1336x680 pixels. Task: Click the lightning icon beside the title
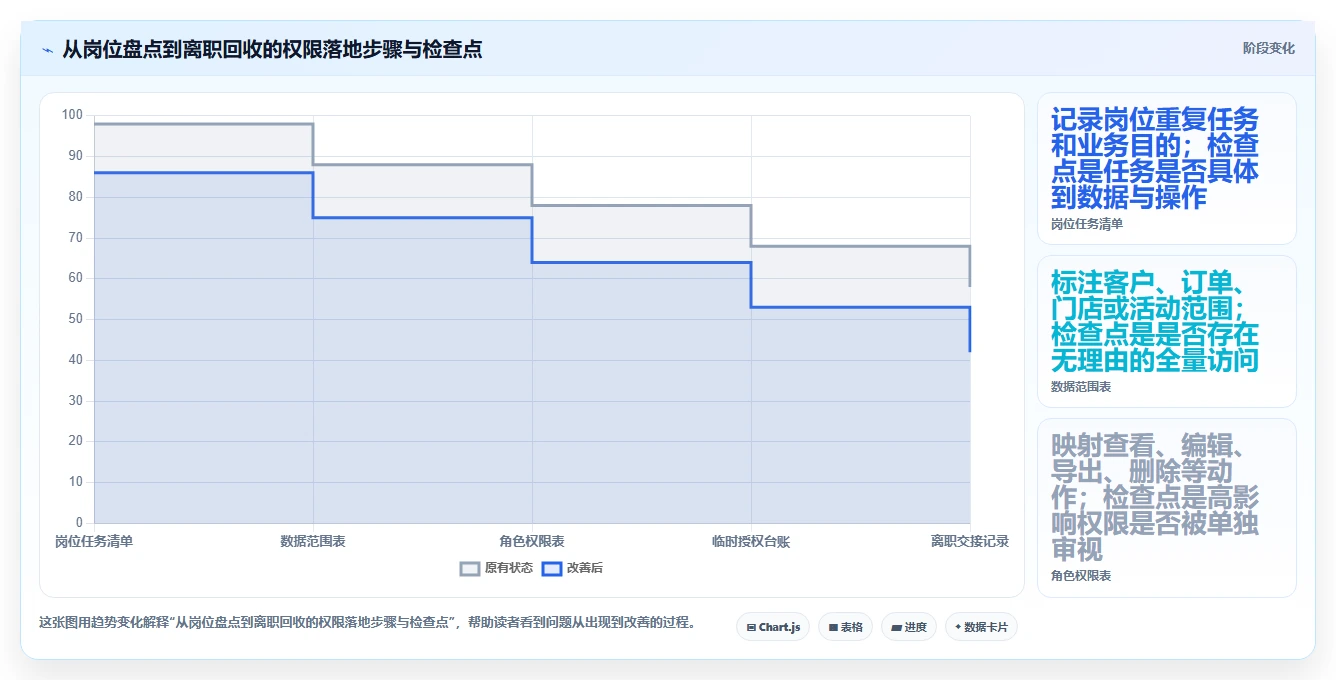[x=48, y=49]
